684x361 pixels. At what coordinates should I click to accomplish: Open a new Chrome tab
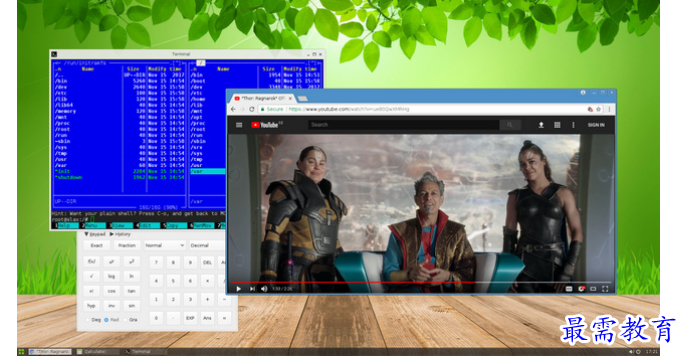(303, 99)
